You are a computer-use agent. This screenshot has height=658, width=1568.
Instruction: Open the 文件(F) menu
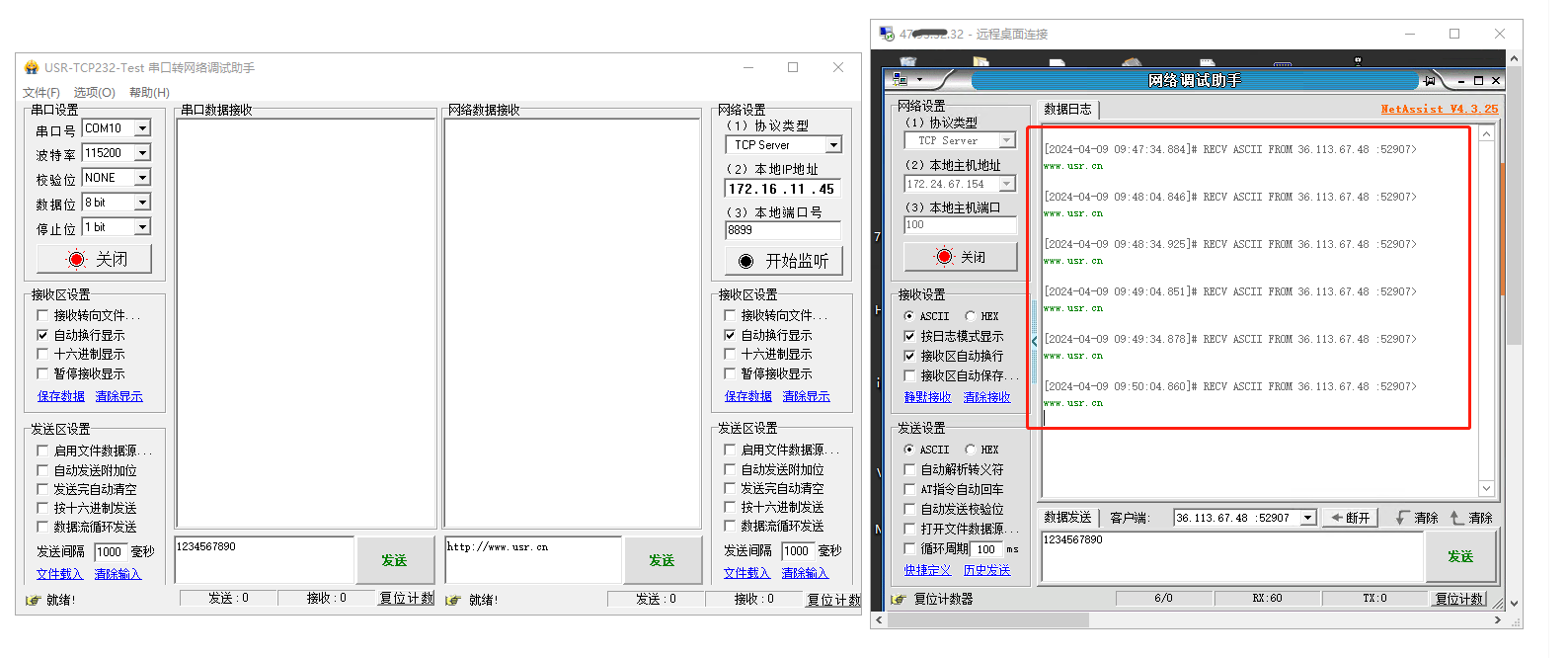41,92
